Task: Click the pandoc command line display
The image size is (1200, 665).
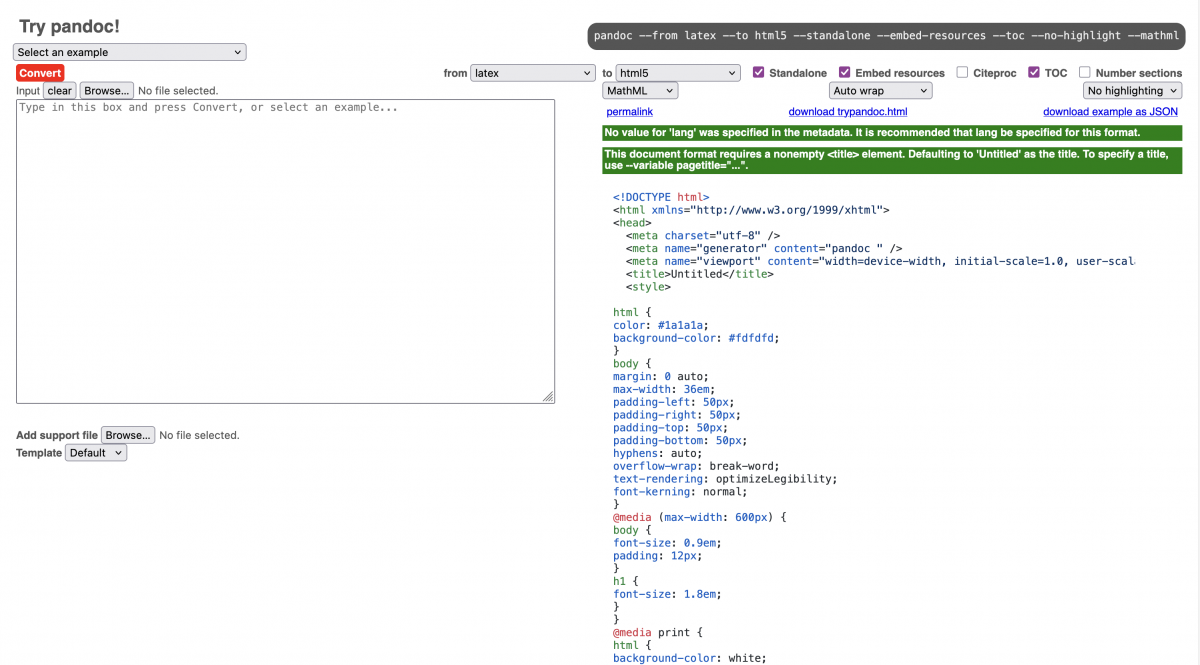Action: [886, 36]
